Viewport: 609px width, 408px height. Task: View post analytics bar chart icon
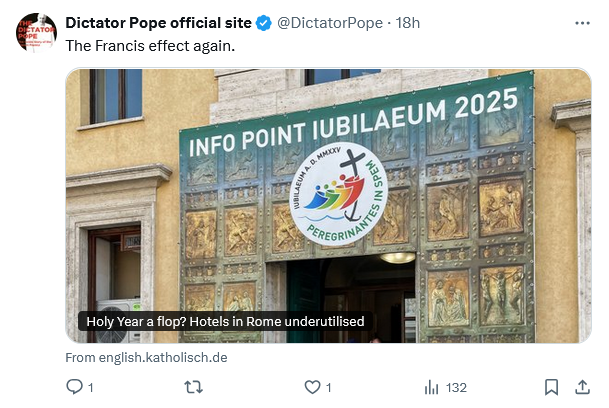click(x=432, y=387)
